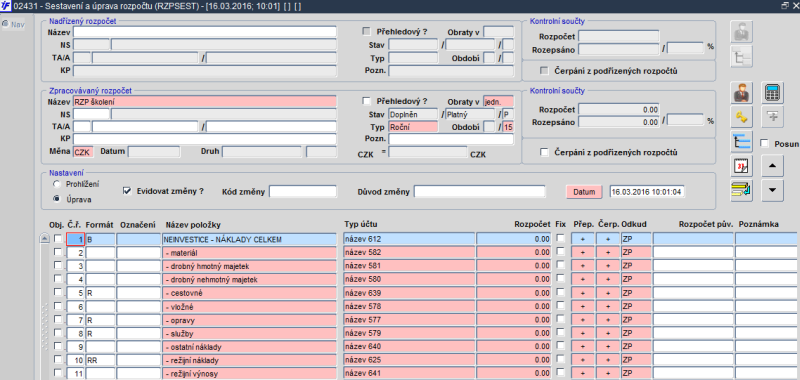Move row up with the black up arrow
The height and width of the screenshot is (380, 800).
(x=772, y=166)
